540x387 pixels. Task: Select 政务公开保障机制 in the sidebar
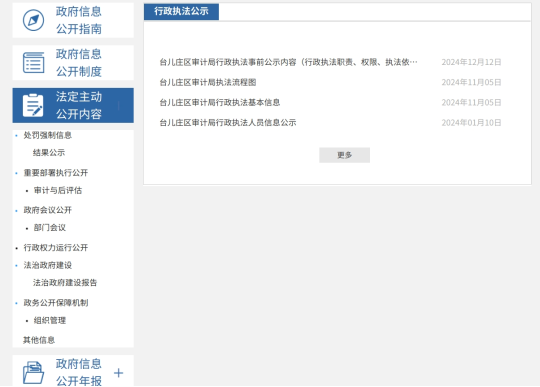[x=56, y=303]
